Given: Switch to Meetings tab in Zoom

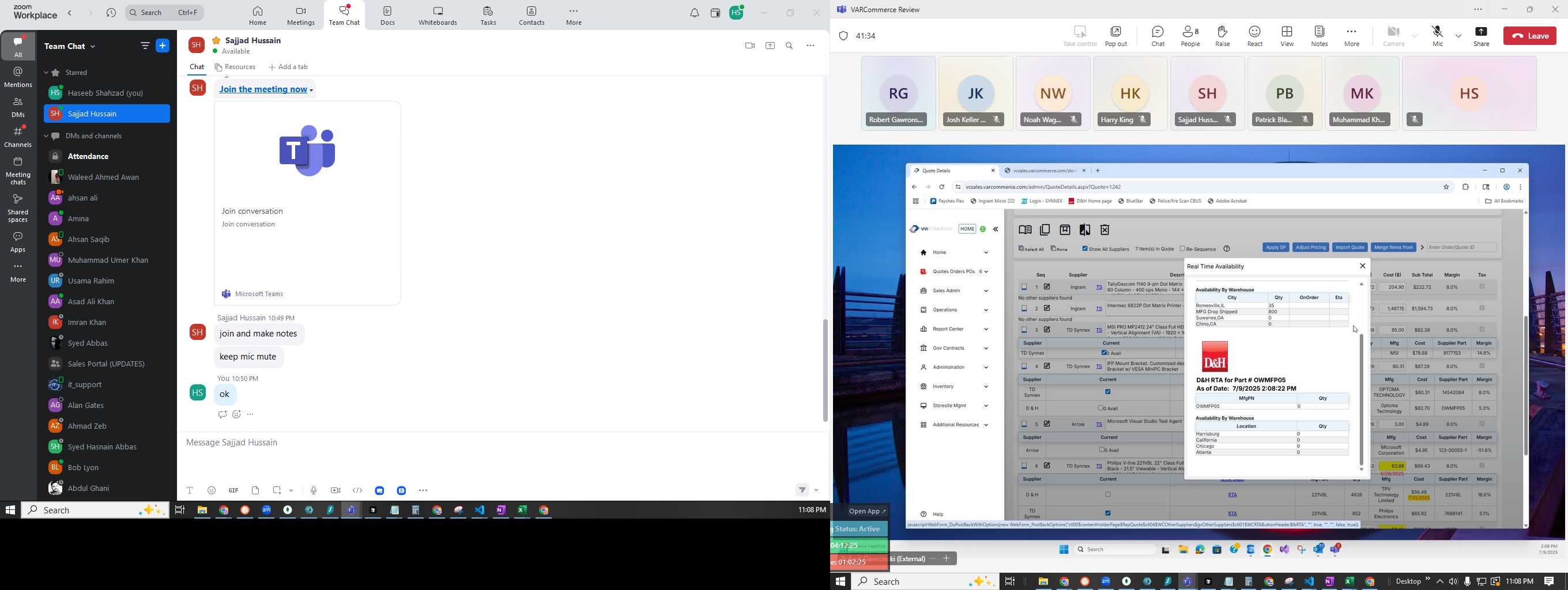Looking at the screenshot, I should coord(301,16).
